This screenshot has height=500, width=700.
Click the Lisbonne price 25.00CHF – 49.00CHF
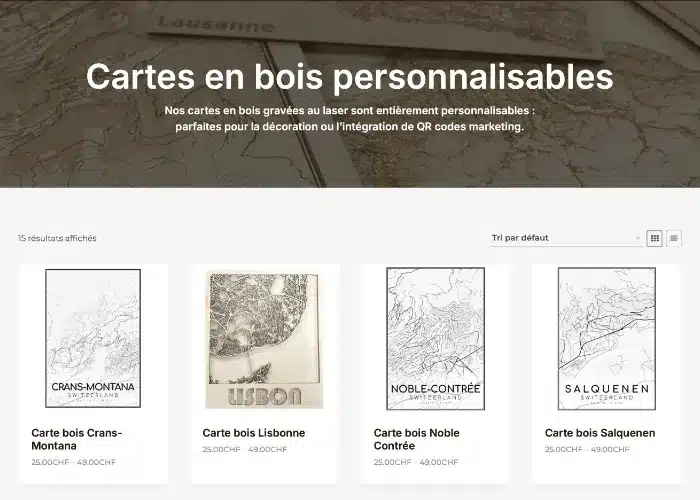tap(245, 449)
